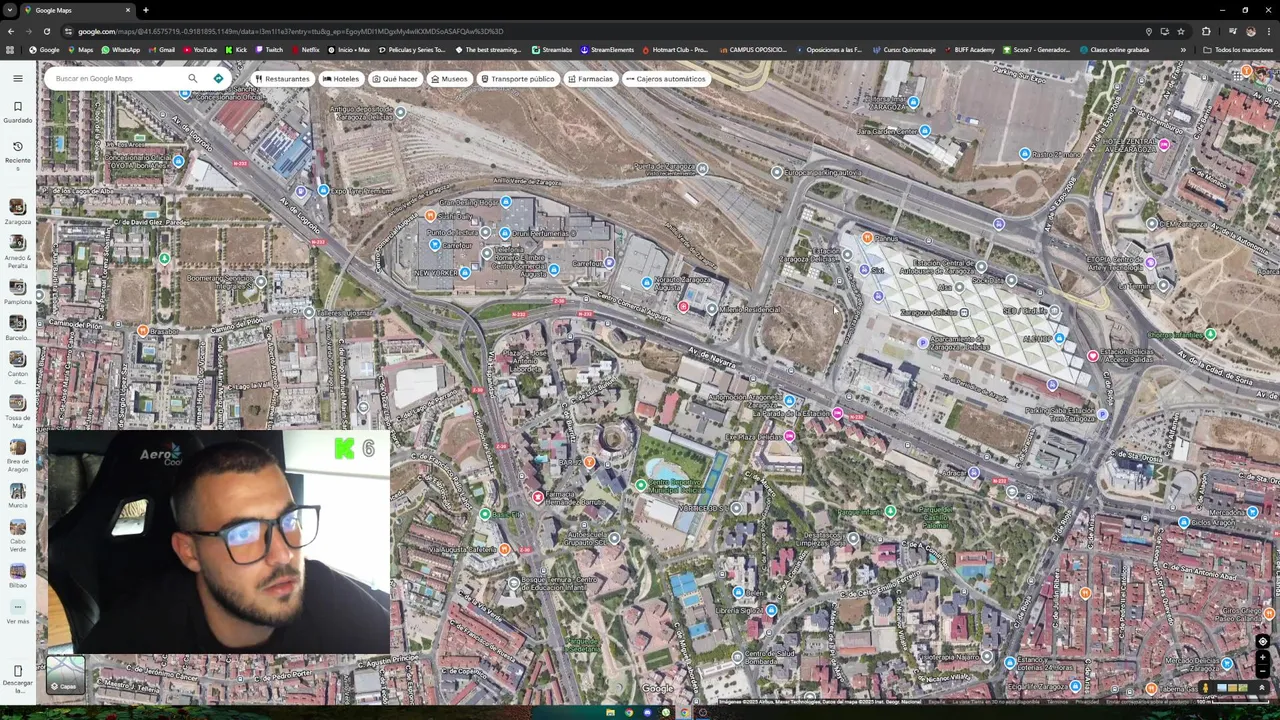Screen dimensions: 1280x720
Task: Open the WhatsApp bookmark
Action: (120, 50)
